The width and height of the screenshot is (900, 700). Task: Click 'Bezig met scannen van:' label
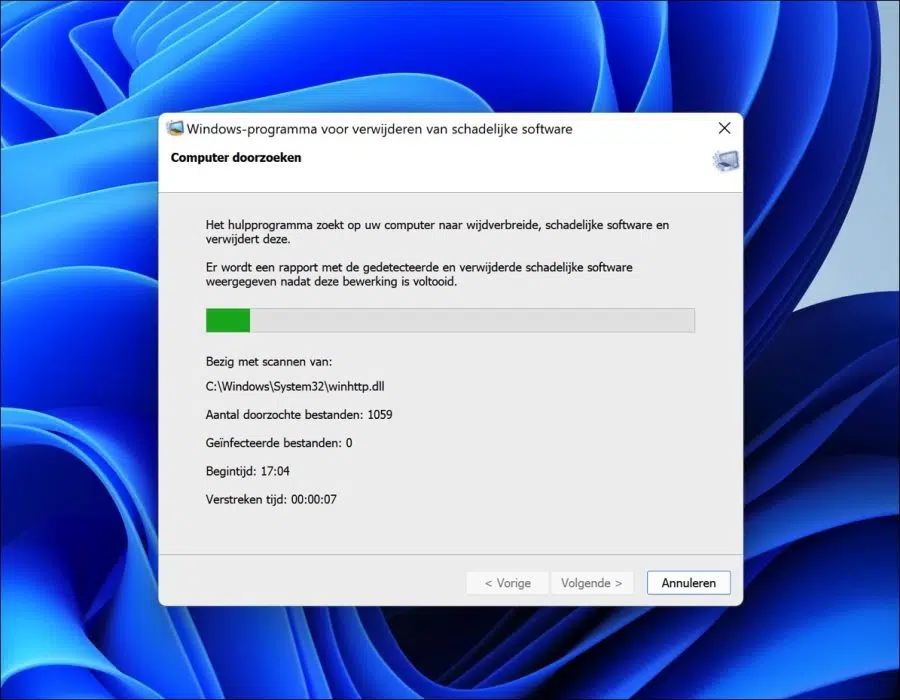point(269,361)
